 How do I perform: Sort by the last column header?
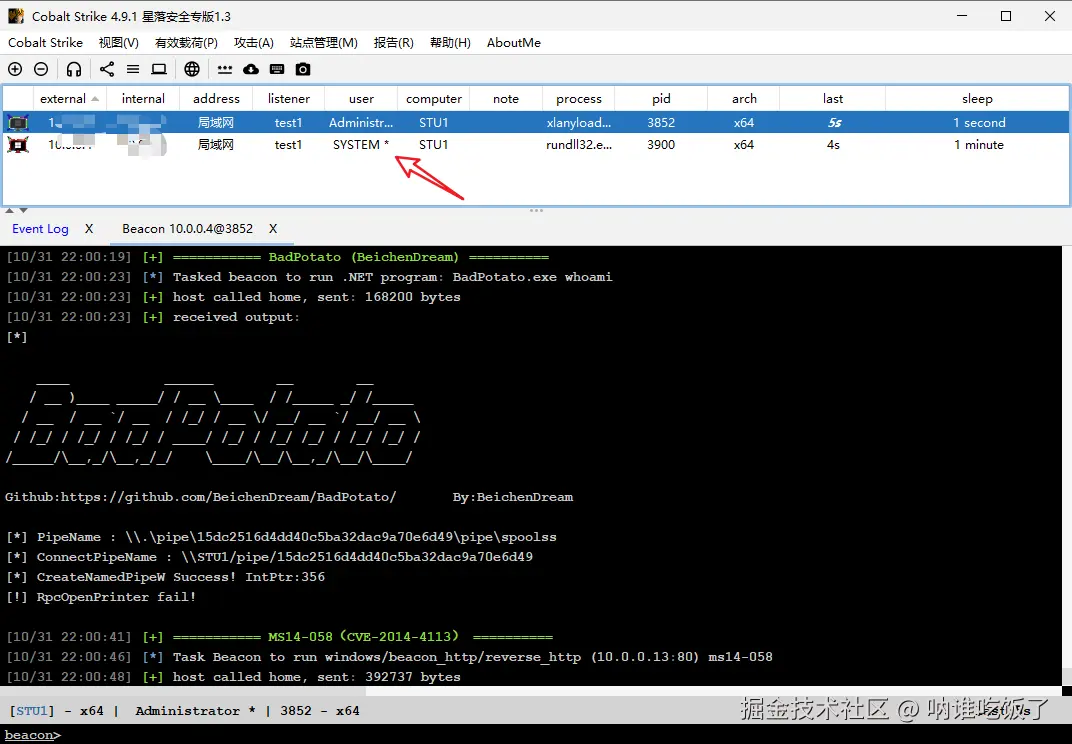[833, 98]
